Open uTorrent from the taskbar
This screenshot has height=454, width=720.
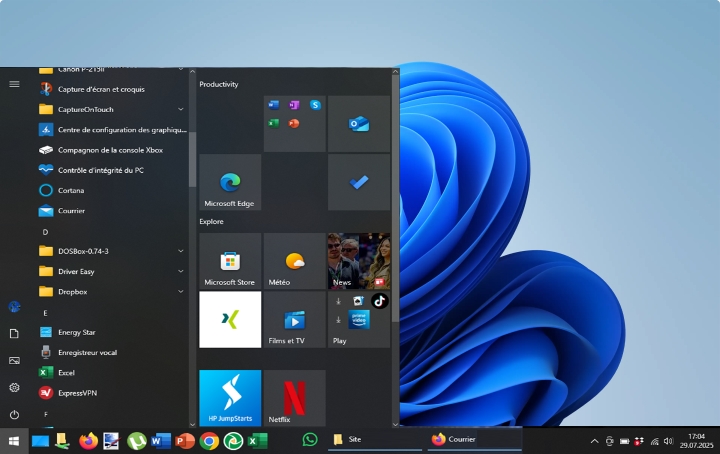coord(136,441)
